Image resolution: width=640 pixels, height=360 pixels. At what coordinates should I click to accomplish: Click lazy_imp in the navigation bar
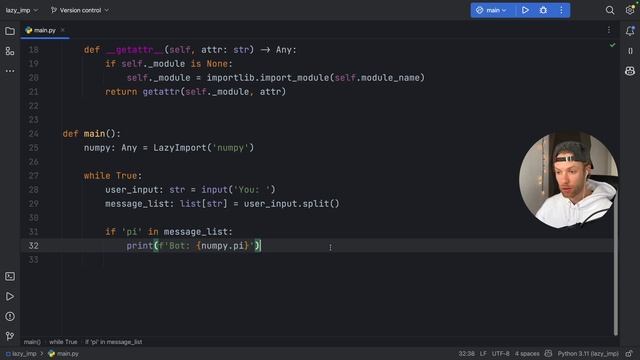[21, 354]
